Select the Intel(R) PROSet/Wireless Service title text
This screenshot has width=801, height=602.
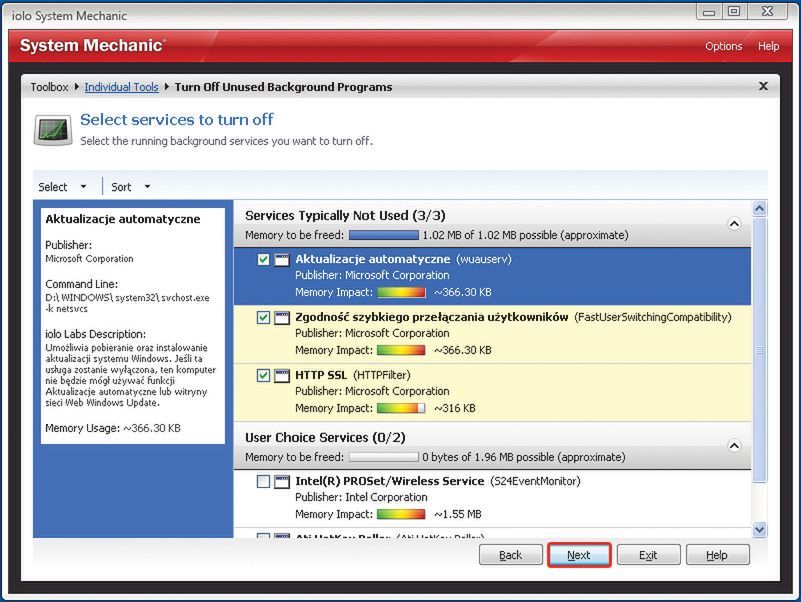pos(389,481)
